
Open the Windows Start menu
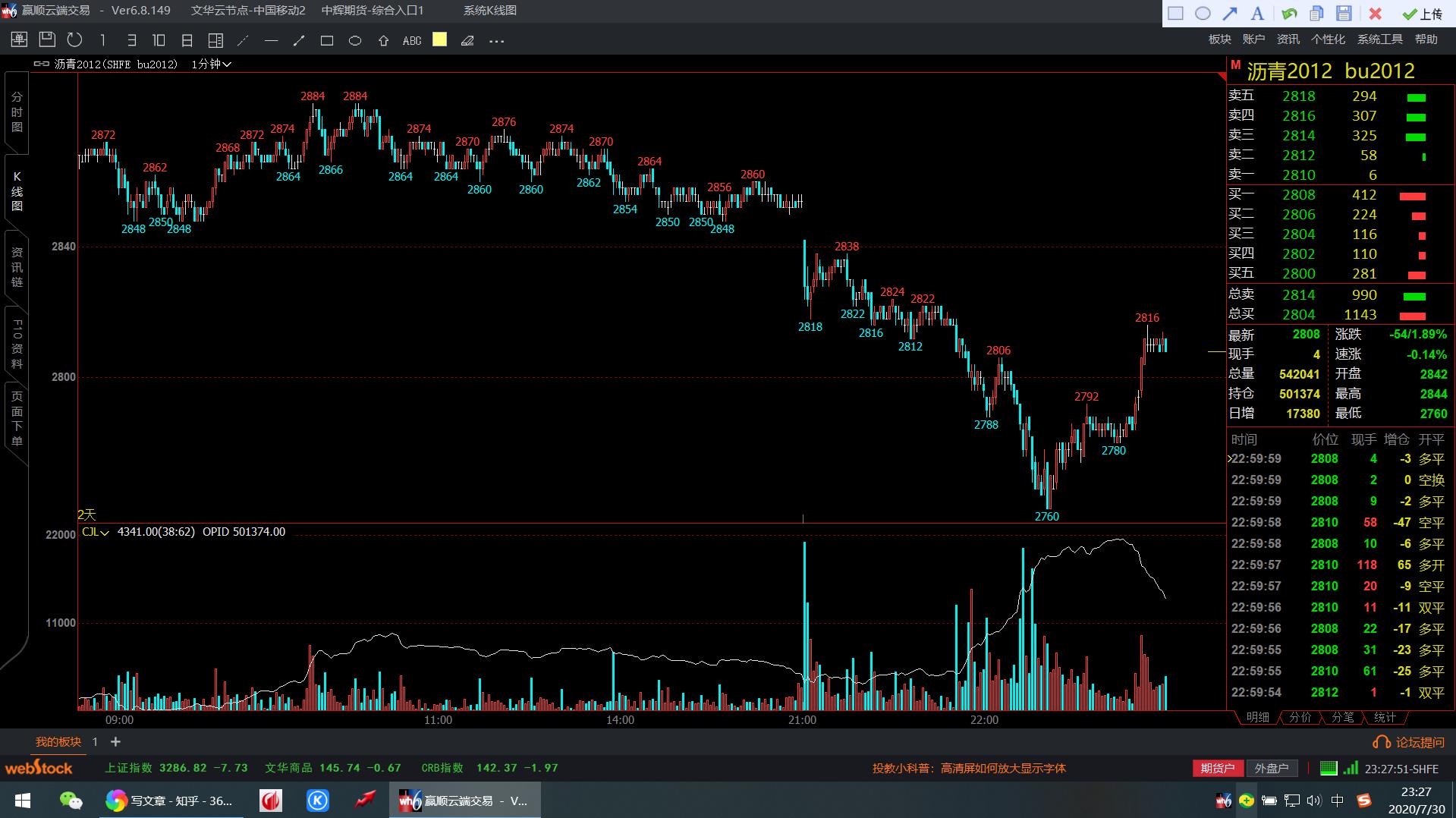23,801
